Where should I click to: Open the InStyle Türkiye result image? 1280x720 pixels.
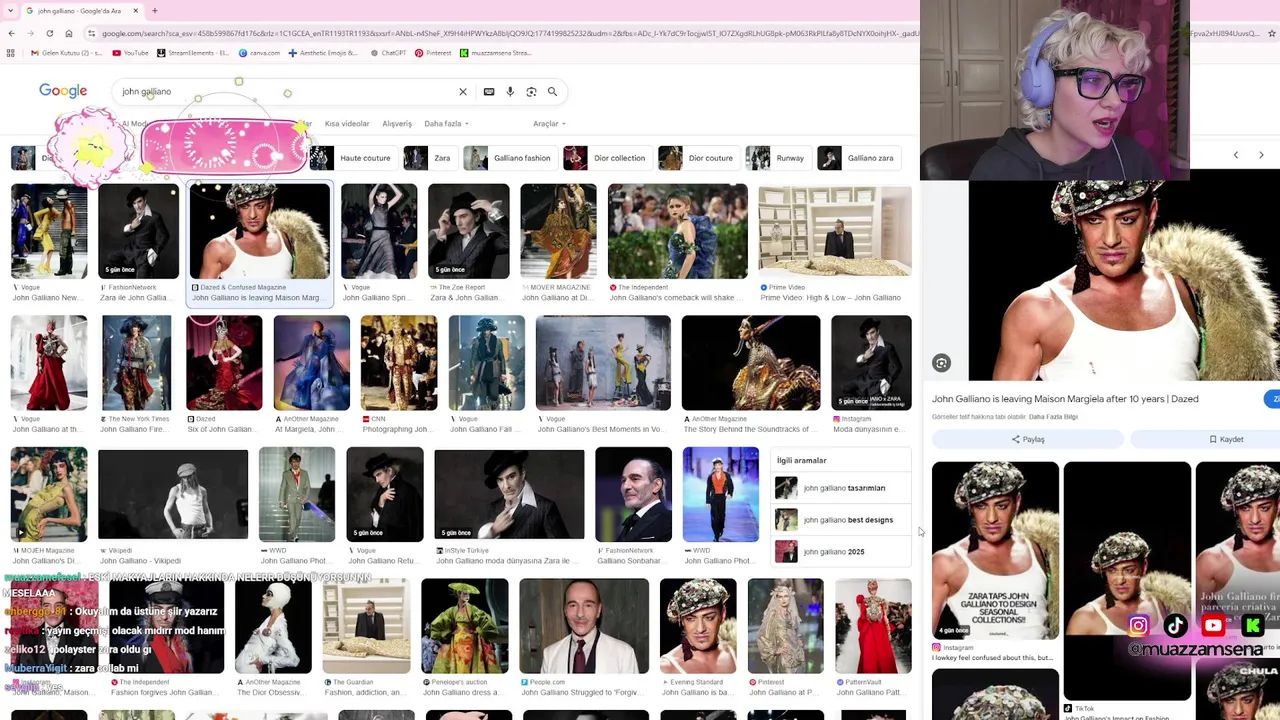[x=509, y=494]
